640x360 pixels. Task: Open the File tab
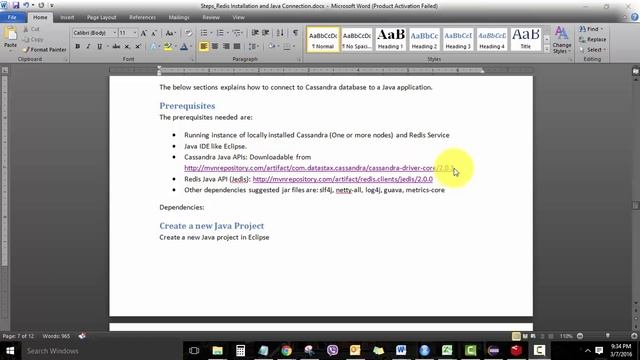click(x=12, y=17)
